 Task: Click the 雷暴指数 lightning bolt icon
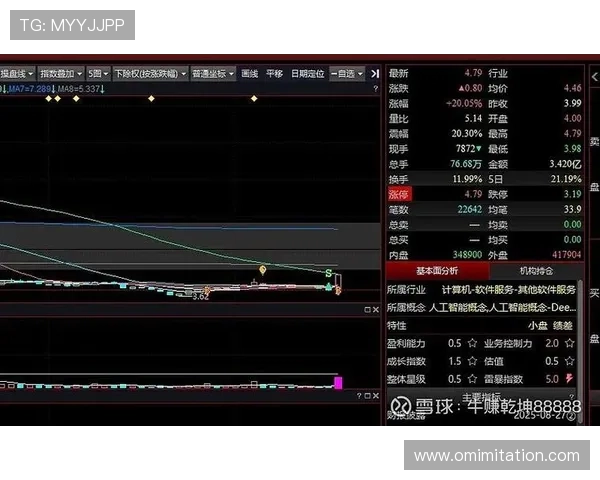[569, 379]
